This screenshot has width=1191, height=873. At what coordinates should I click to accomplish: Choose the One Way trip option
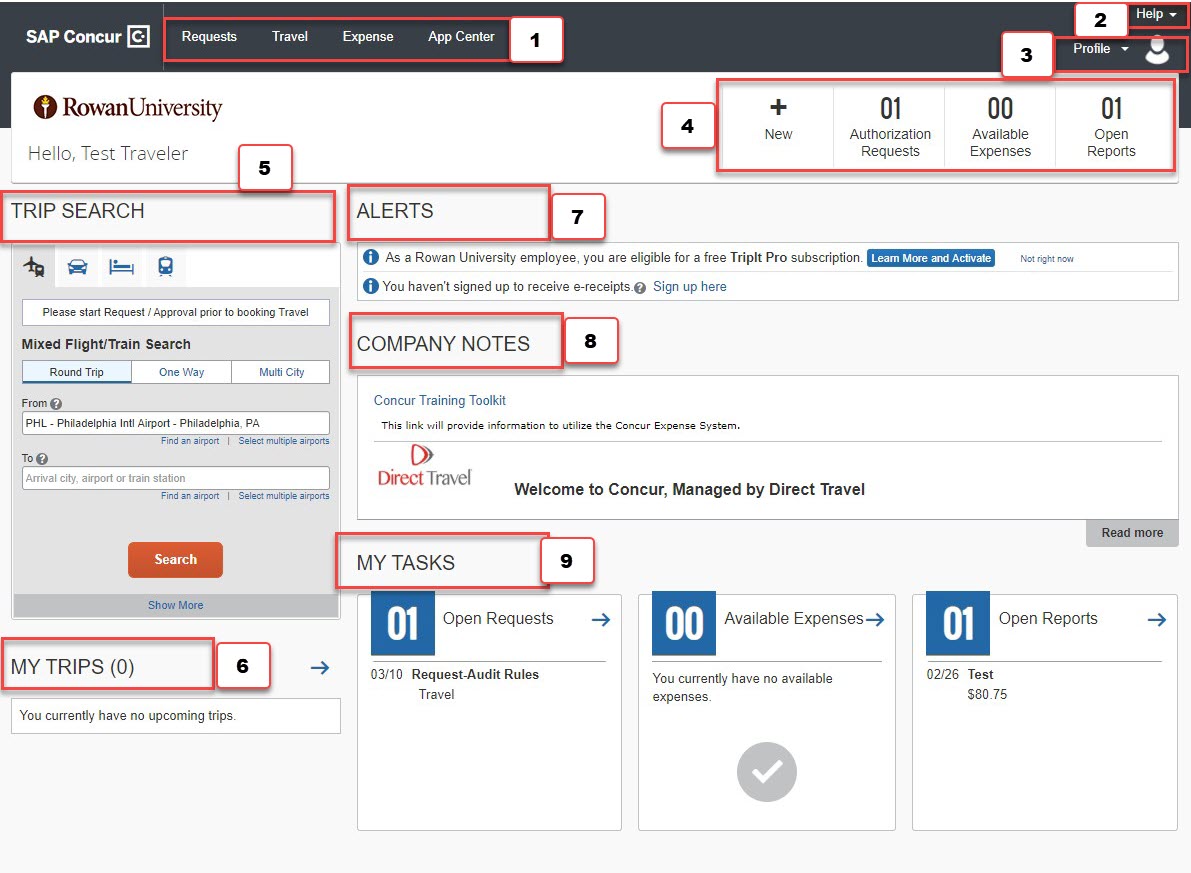pos(181,372)
